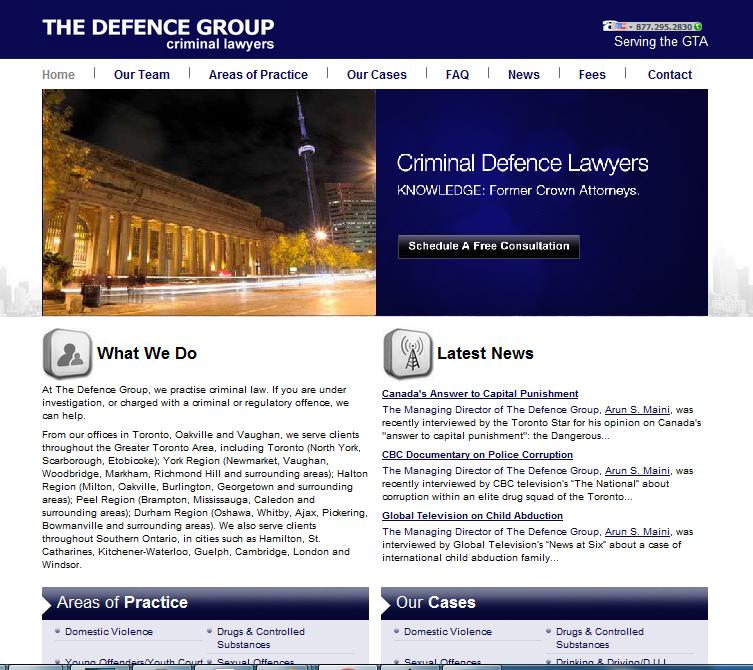This screenshot has height=670, width=753.
Task: Click the green call icon beside the phone number
Action: [698, 27]
